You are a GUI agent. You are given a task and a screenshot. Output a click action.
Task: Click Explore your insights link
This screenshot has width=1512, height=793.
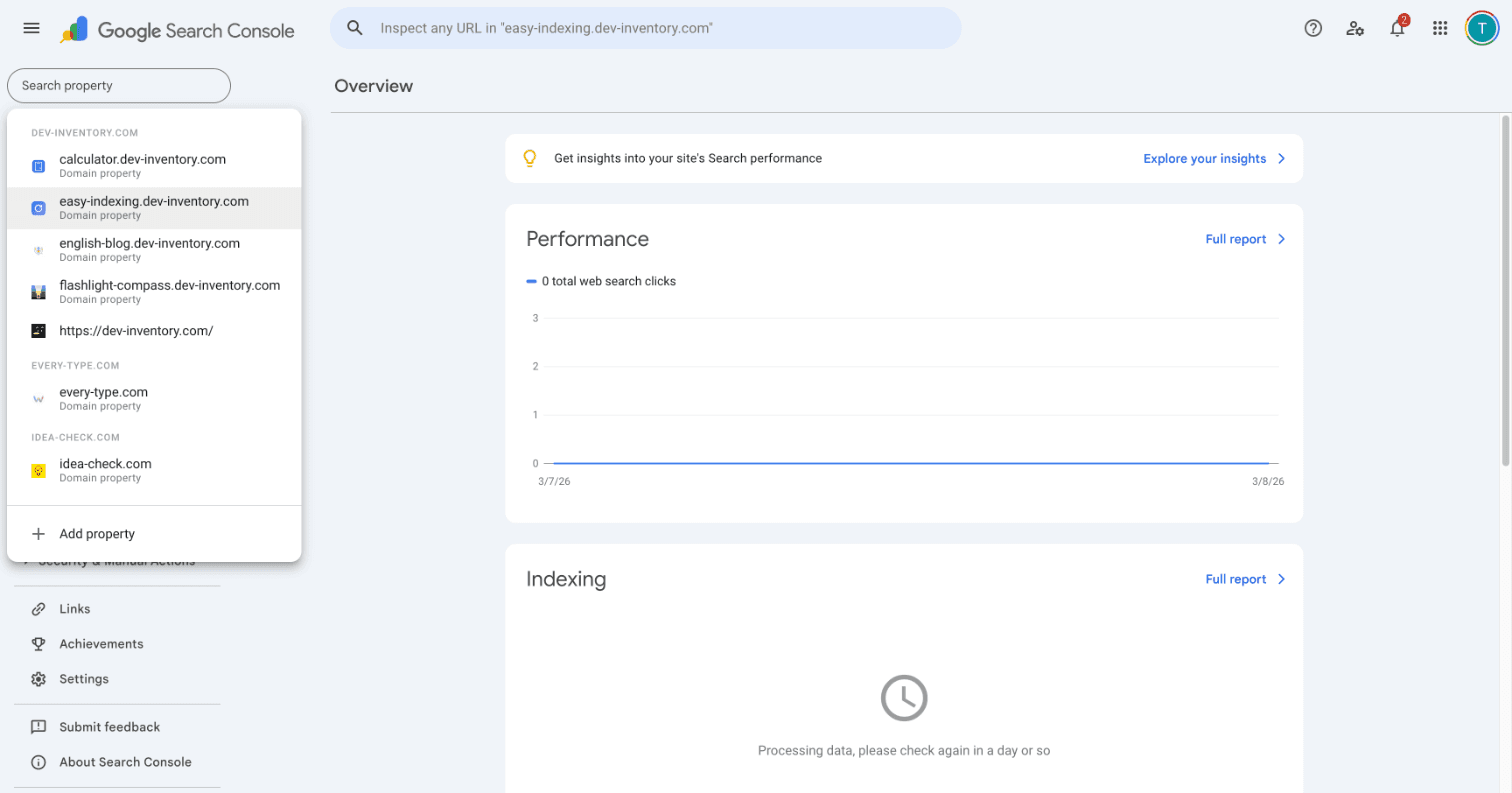[x=1214, y=159]
